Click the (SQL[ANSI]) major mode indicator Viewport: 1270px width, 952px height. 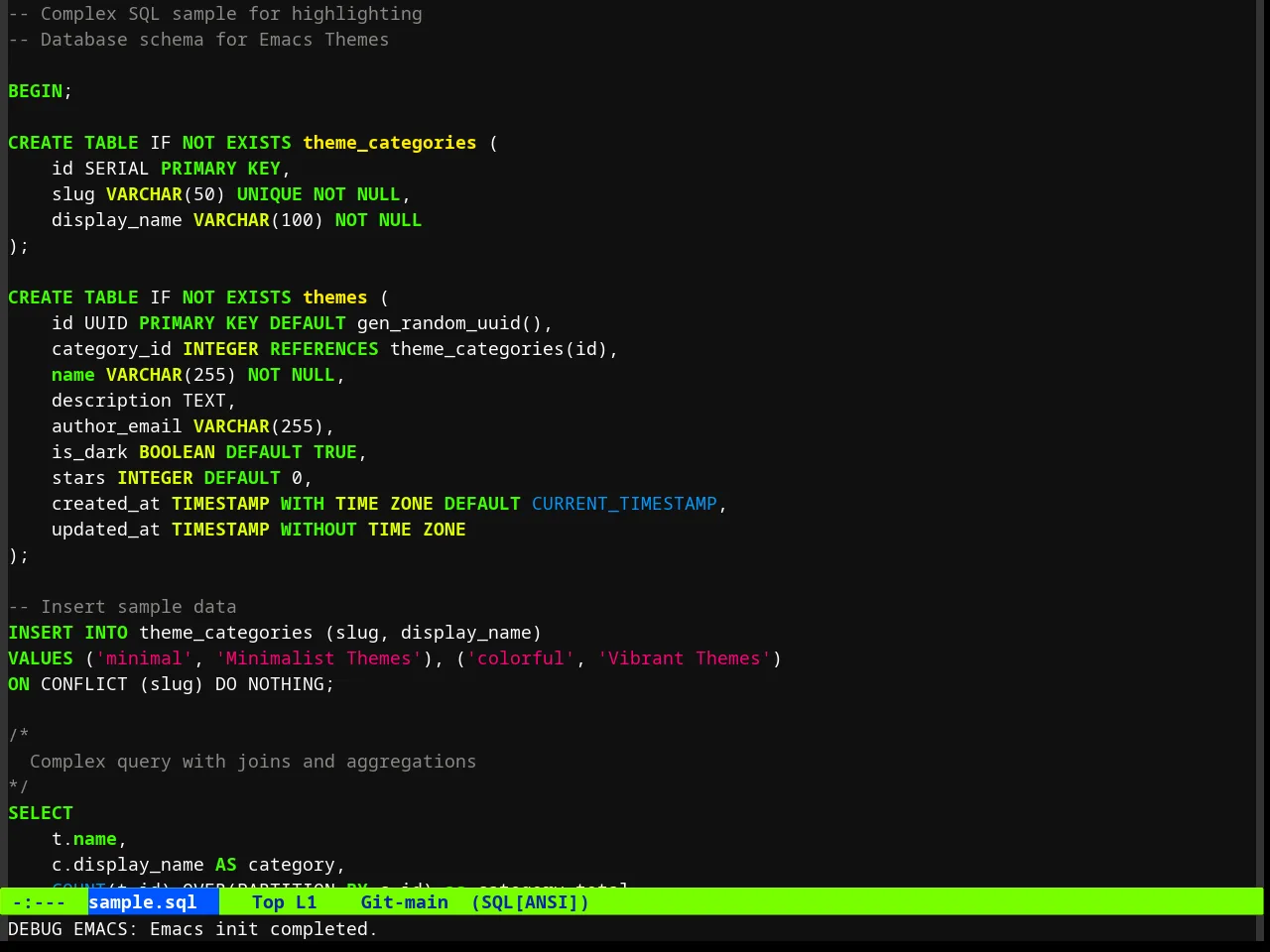[530, 902]
